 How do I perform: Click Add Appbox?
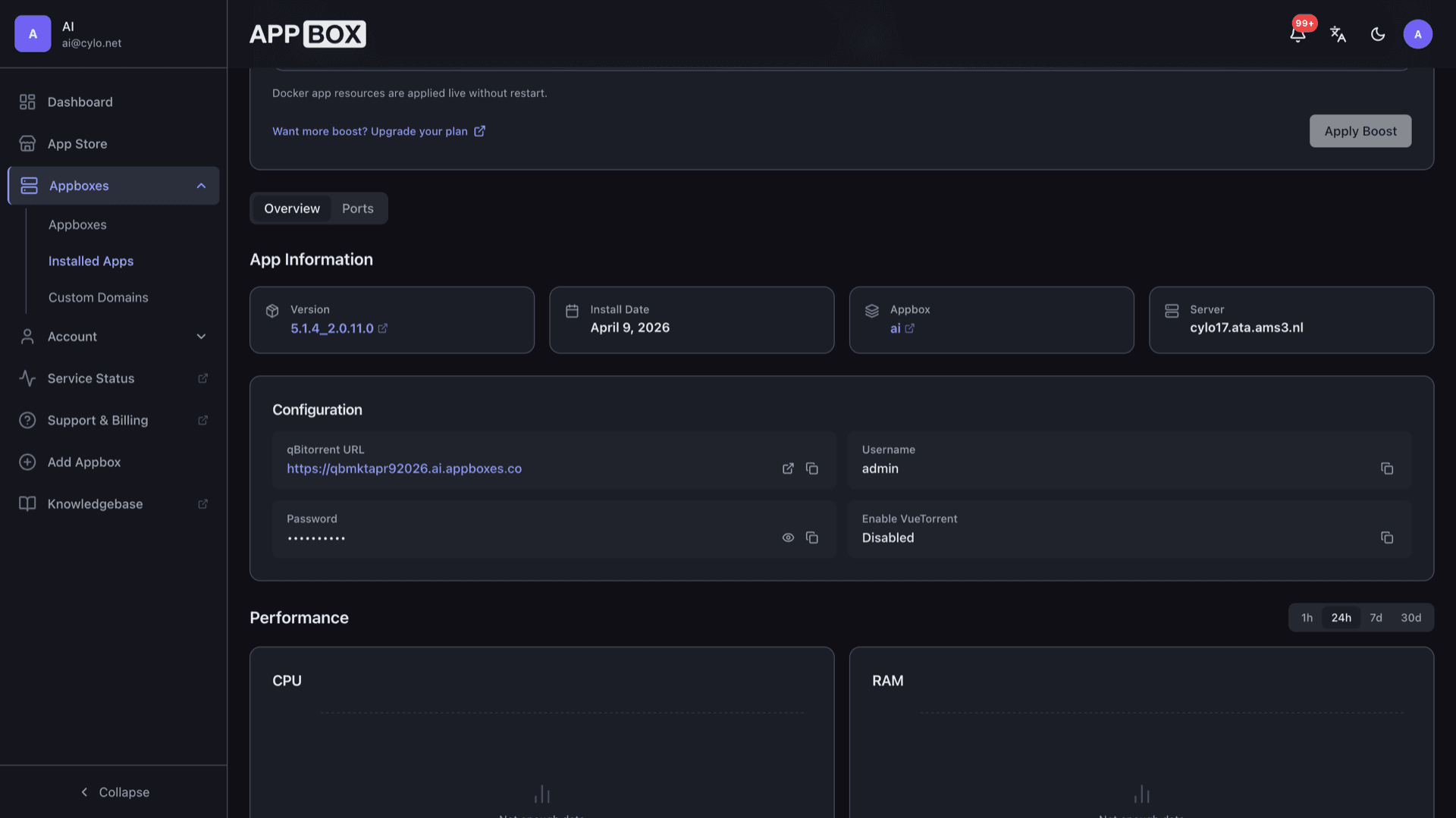click(x=114, y=462)
